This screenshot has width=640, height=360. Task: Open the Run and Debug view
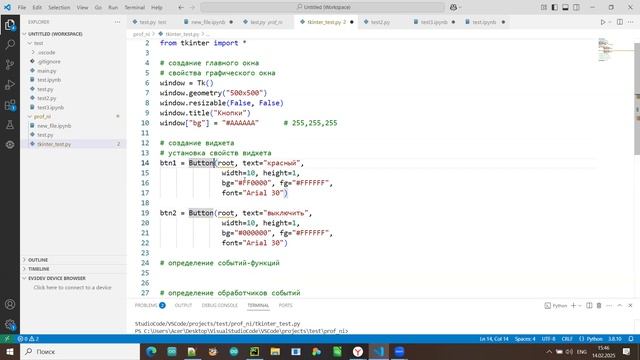pos(10,84)
